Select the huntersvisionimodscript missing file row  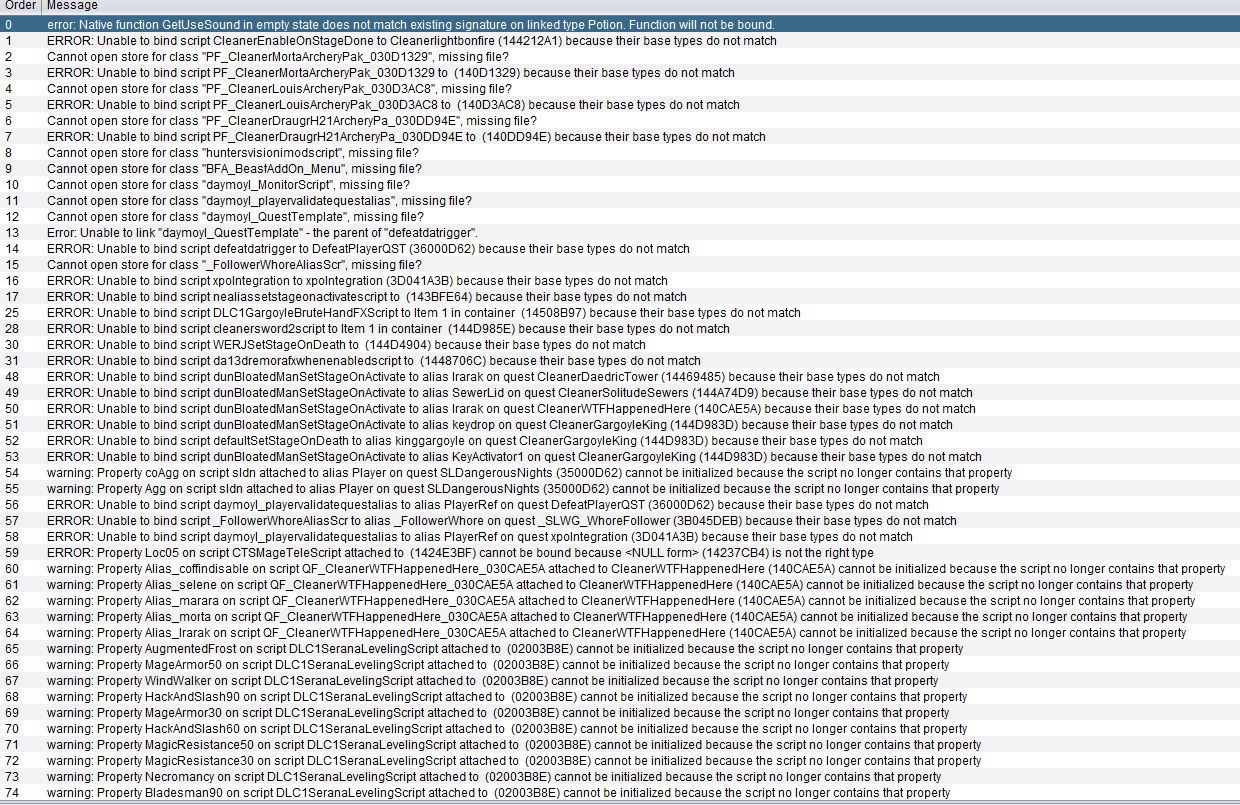pos(232,153)
